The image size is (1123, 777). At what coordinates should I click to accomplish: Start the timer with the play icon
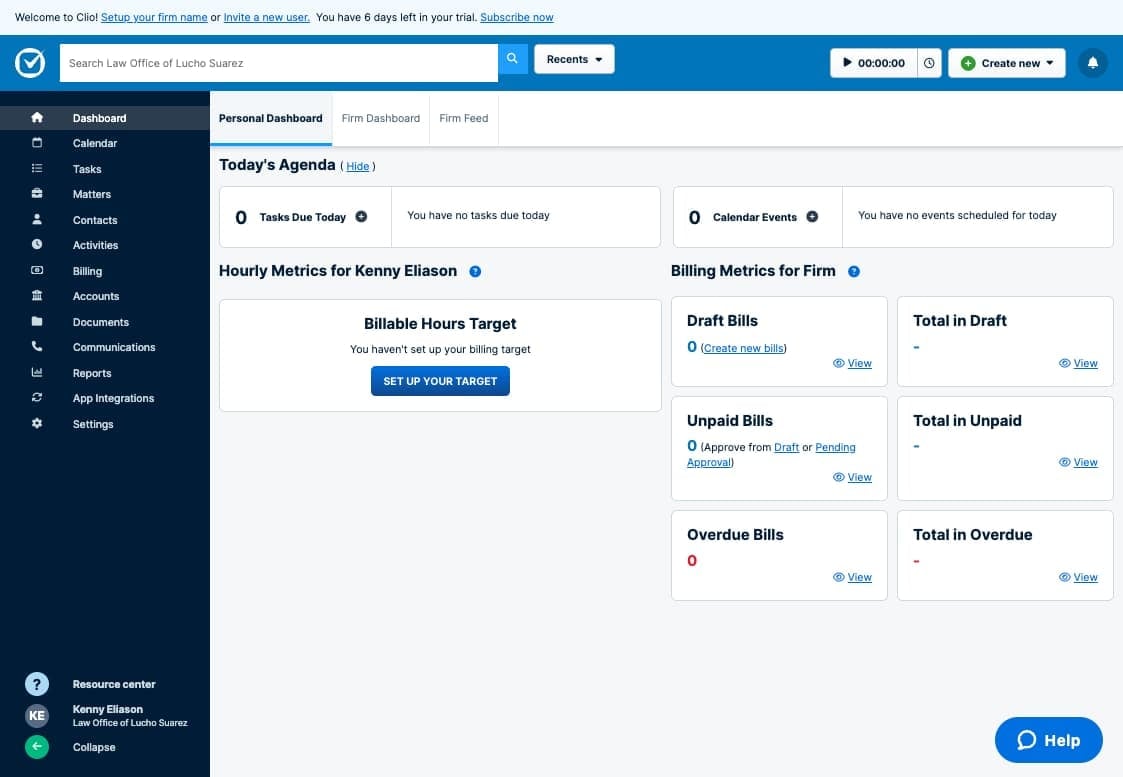tap(845, 62)
